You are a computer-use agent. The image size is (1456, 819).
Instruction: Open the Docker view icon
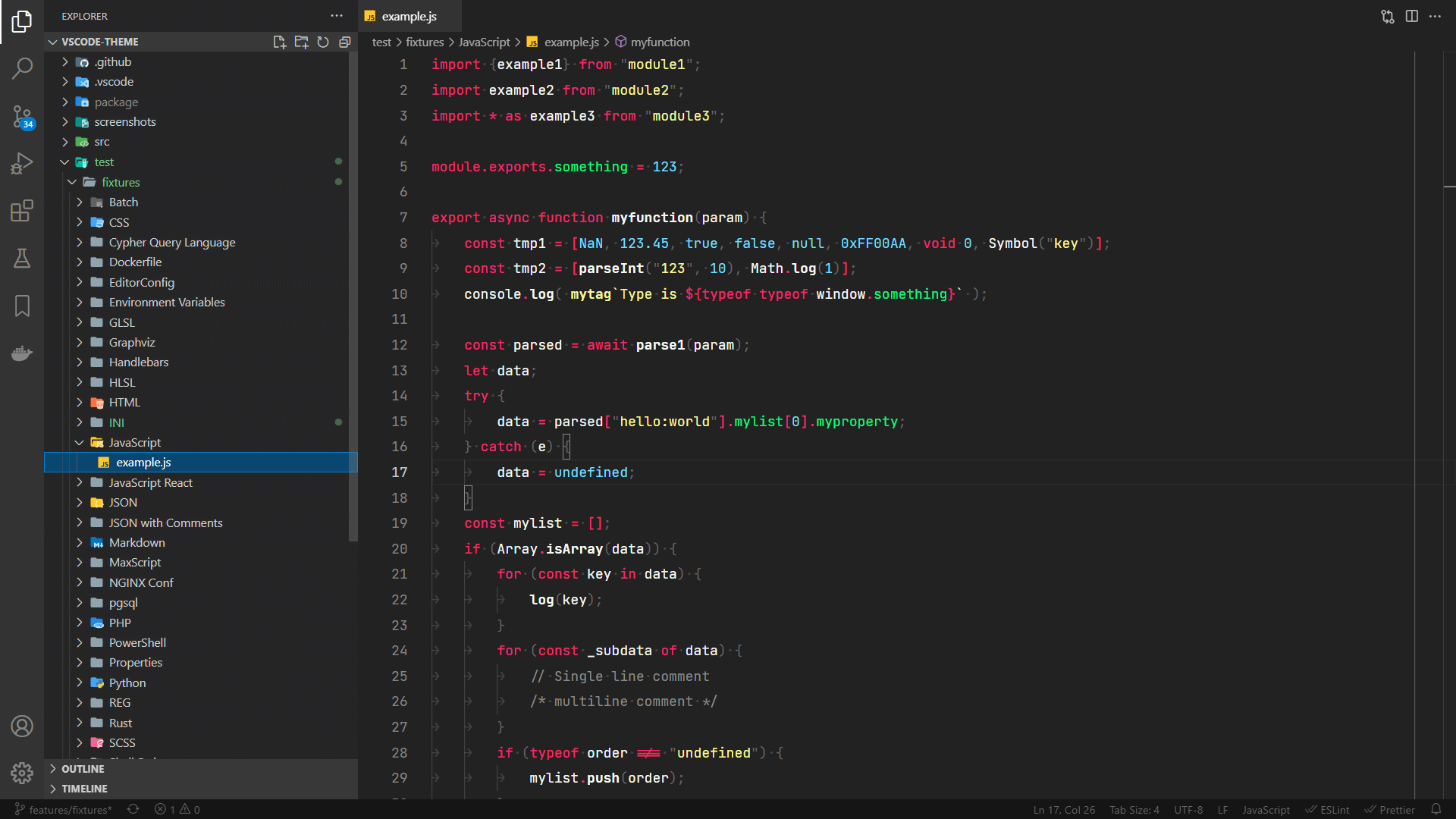click(22, 353)
